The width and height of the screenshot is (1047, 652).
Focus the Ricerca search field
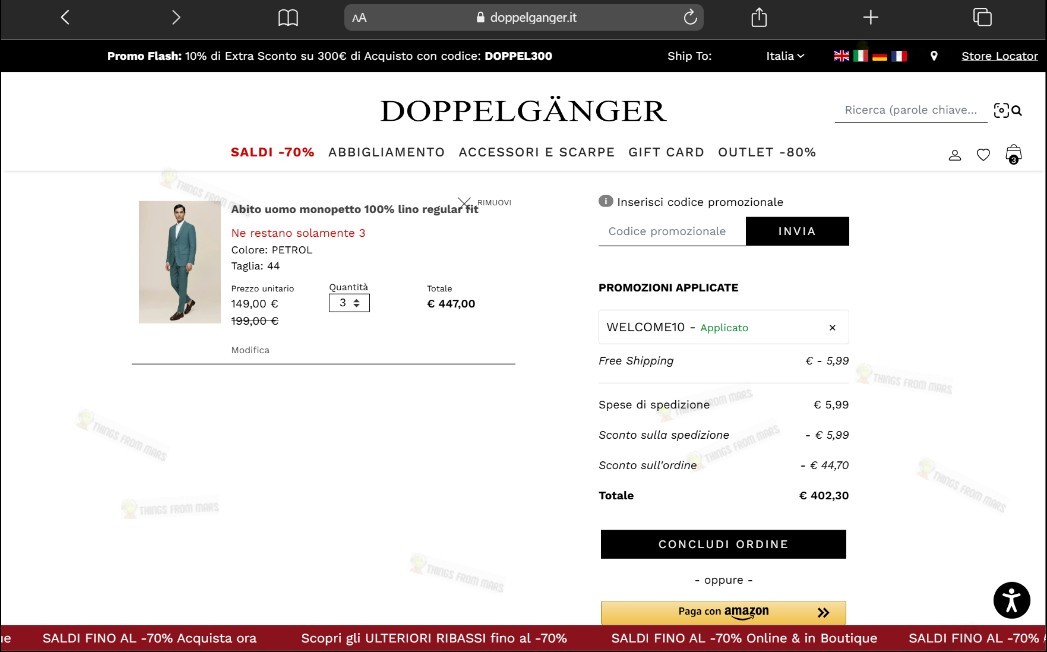tap(911, 110)
